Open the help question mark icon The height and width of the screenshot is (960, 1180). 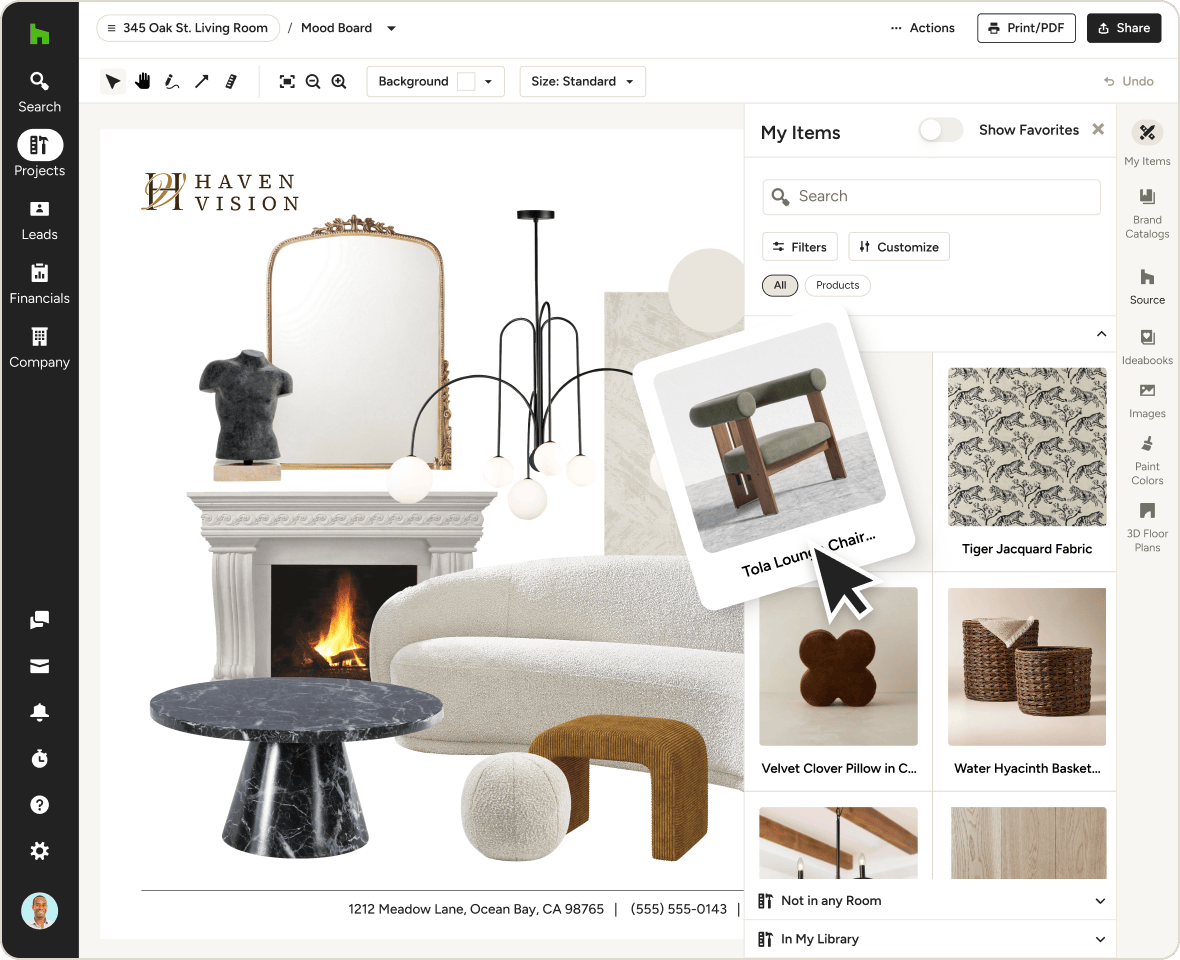pyautogui.click(x=39, y=805)
